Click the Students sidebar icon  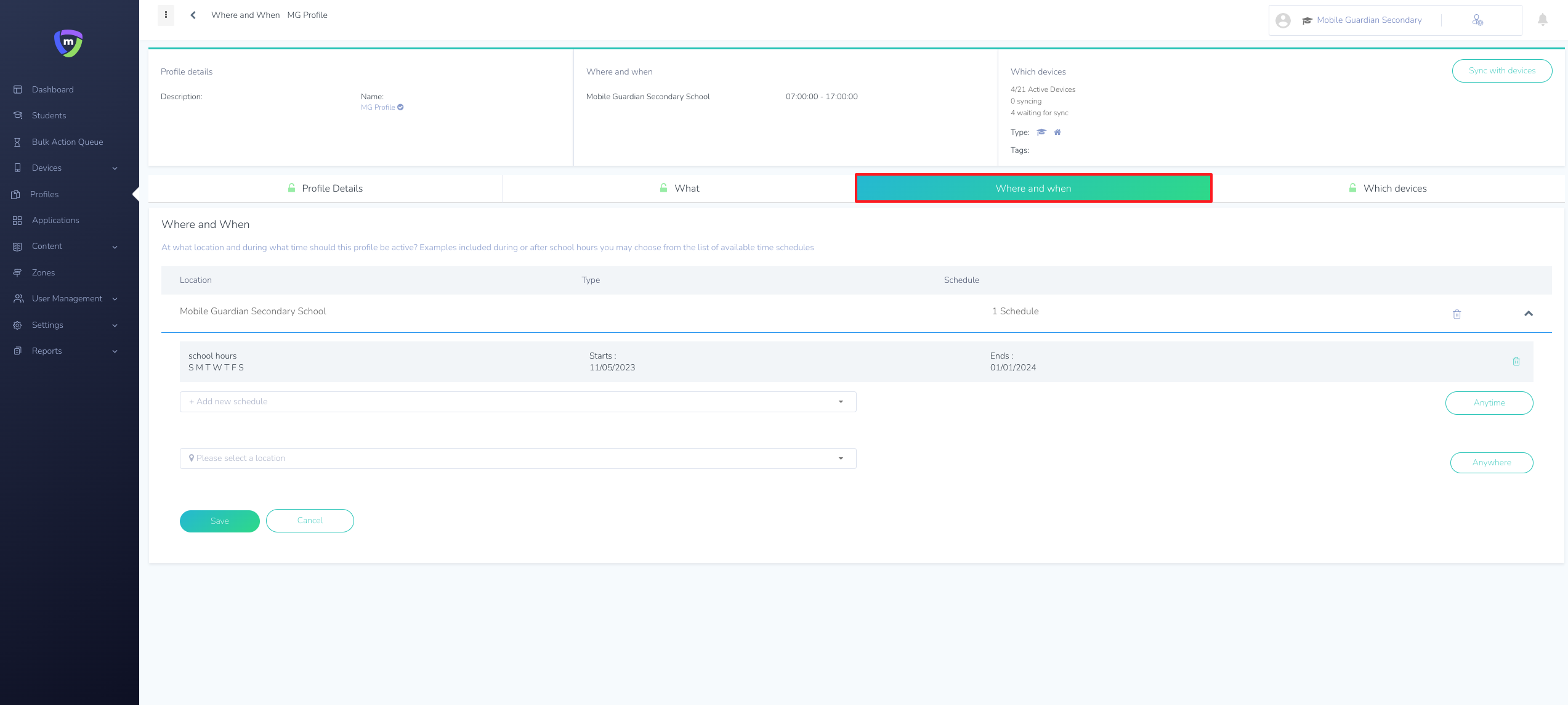click(x=18, y=115)
